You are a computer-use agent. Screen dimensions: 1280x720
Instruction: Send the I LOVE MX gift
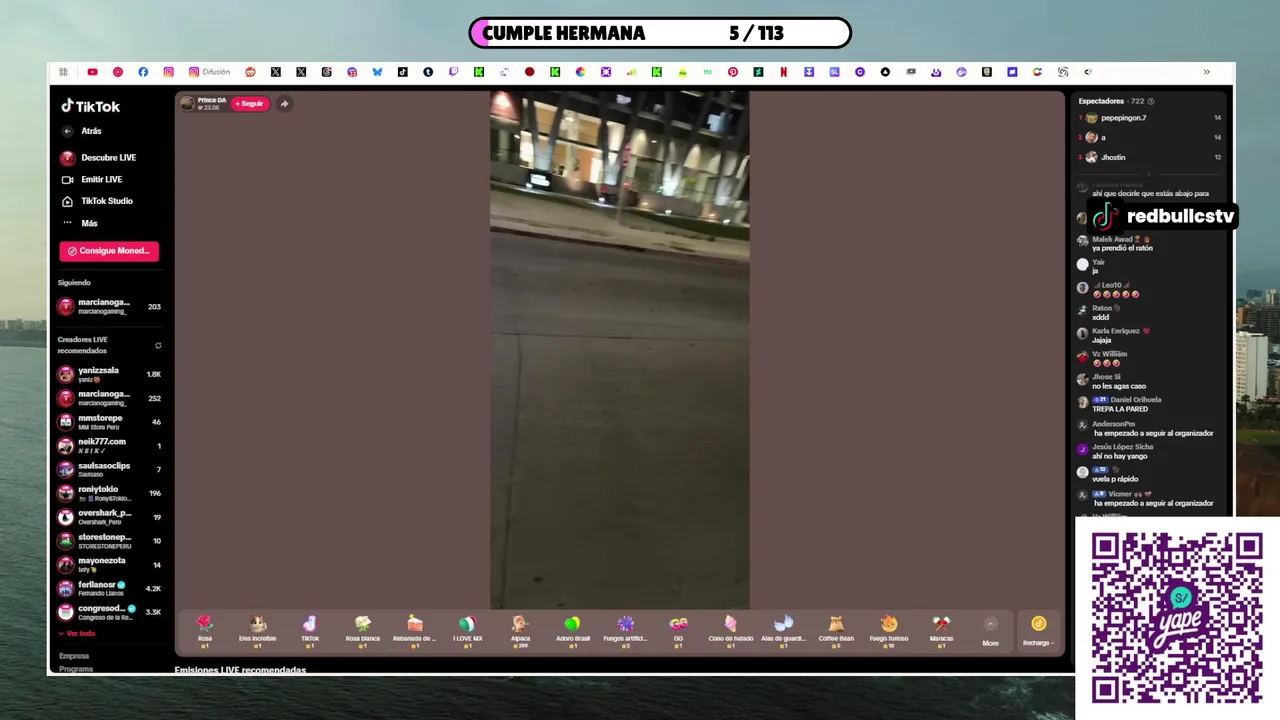[467, 631]
